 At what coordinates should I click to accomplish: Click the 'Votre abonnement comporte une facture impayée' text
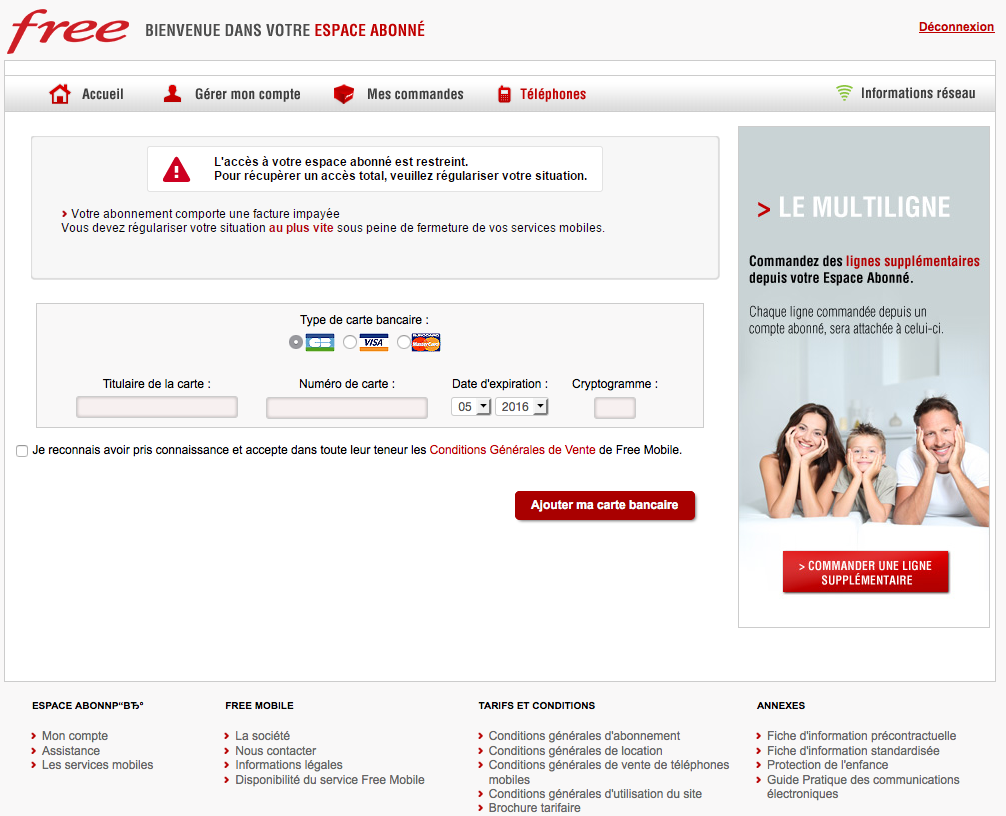[205, 214]
